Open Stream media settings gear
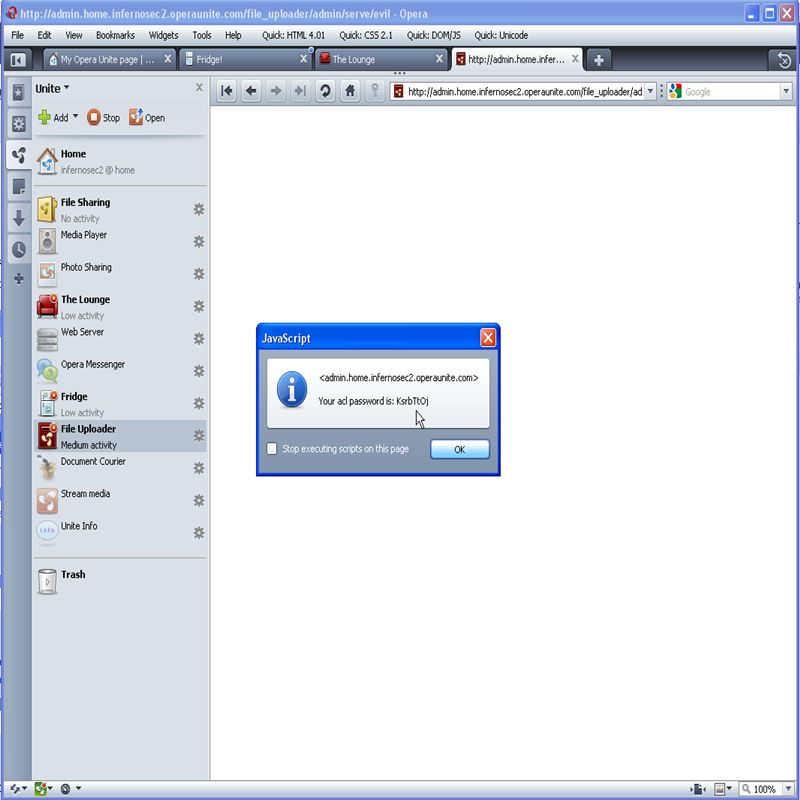Viewport: 800px width, 800px height. pos(199,501)
